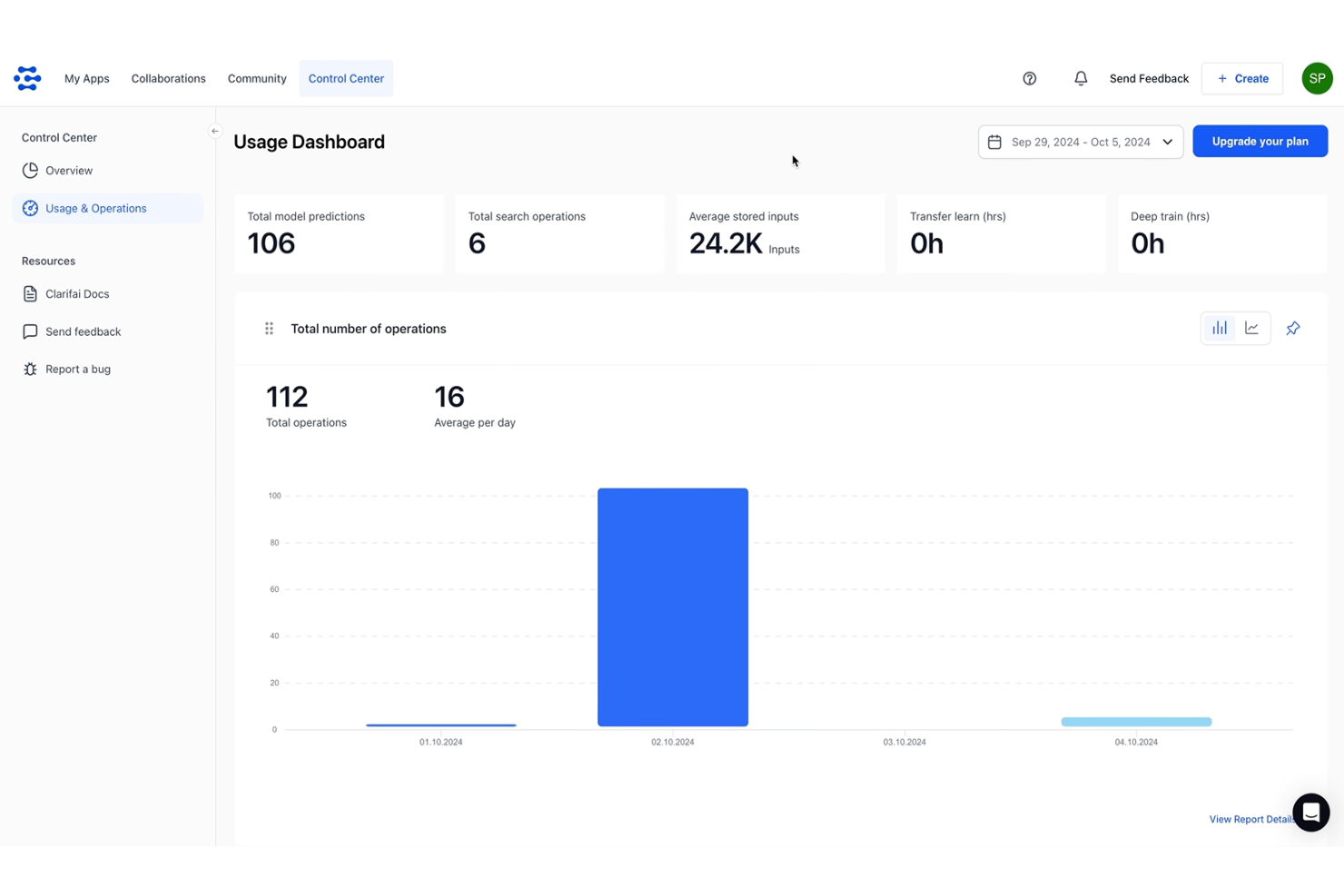Open the SP account menu
This screenshot has width=1344, height=896.
(x=1317, y=78)
